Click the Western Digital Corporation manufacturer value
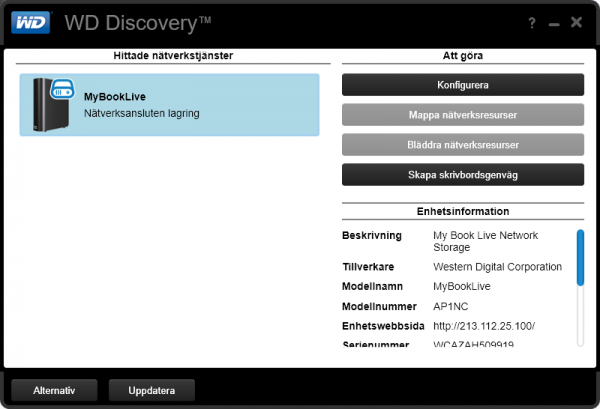The image size is (600, 409). pos(497,267)
